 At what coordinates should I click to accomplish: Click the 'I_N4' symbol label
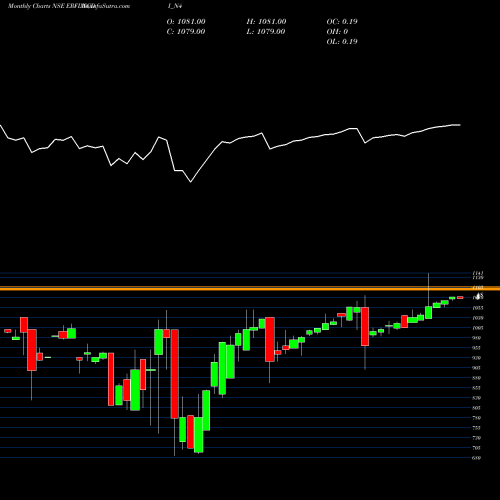pyautogui.click(x=175, y=6)
